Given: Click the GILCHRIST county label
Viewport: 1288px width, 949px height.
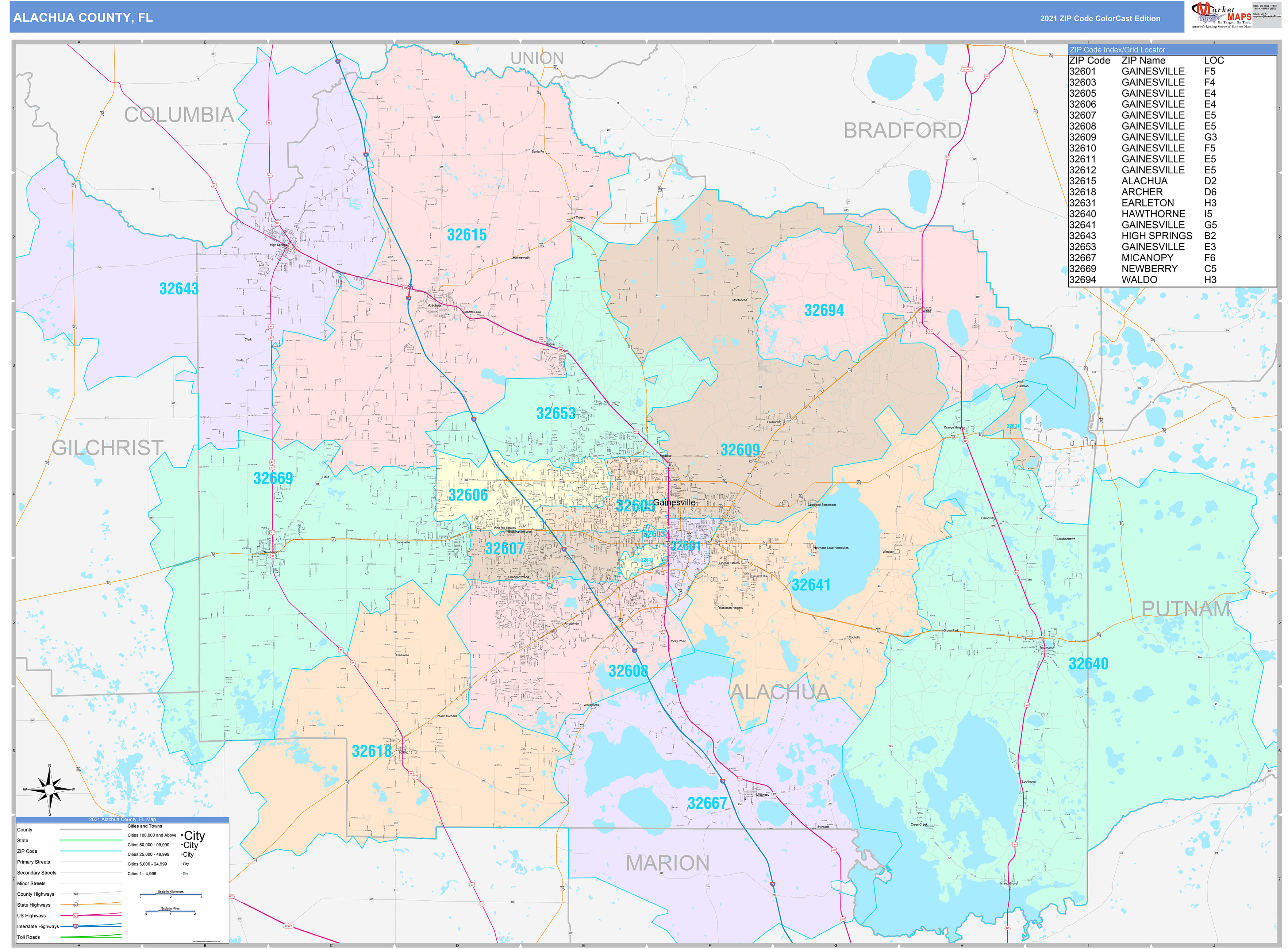Looking at the screenshot, I should [108, 447].
